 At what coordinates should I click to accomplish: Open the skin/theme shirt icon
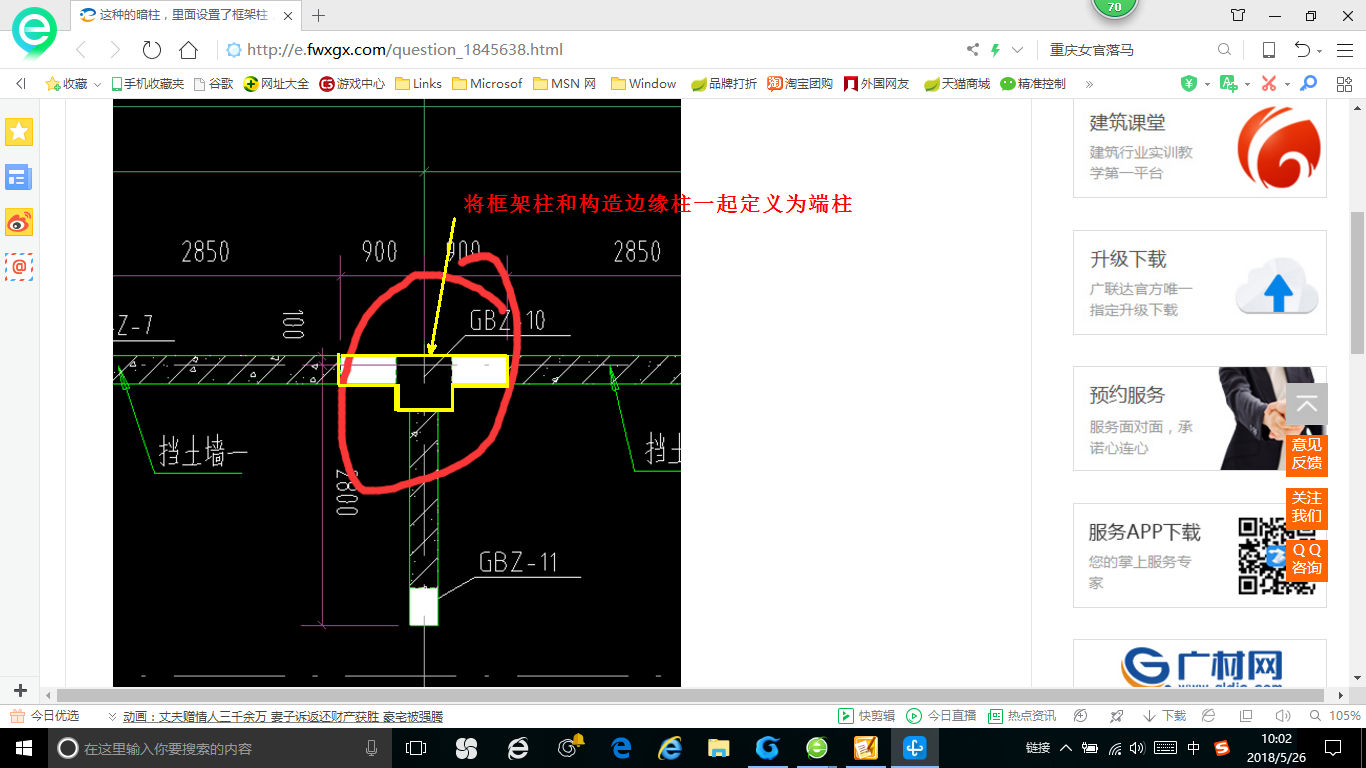[1238, 15]
